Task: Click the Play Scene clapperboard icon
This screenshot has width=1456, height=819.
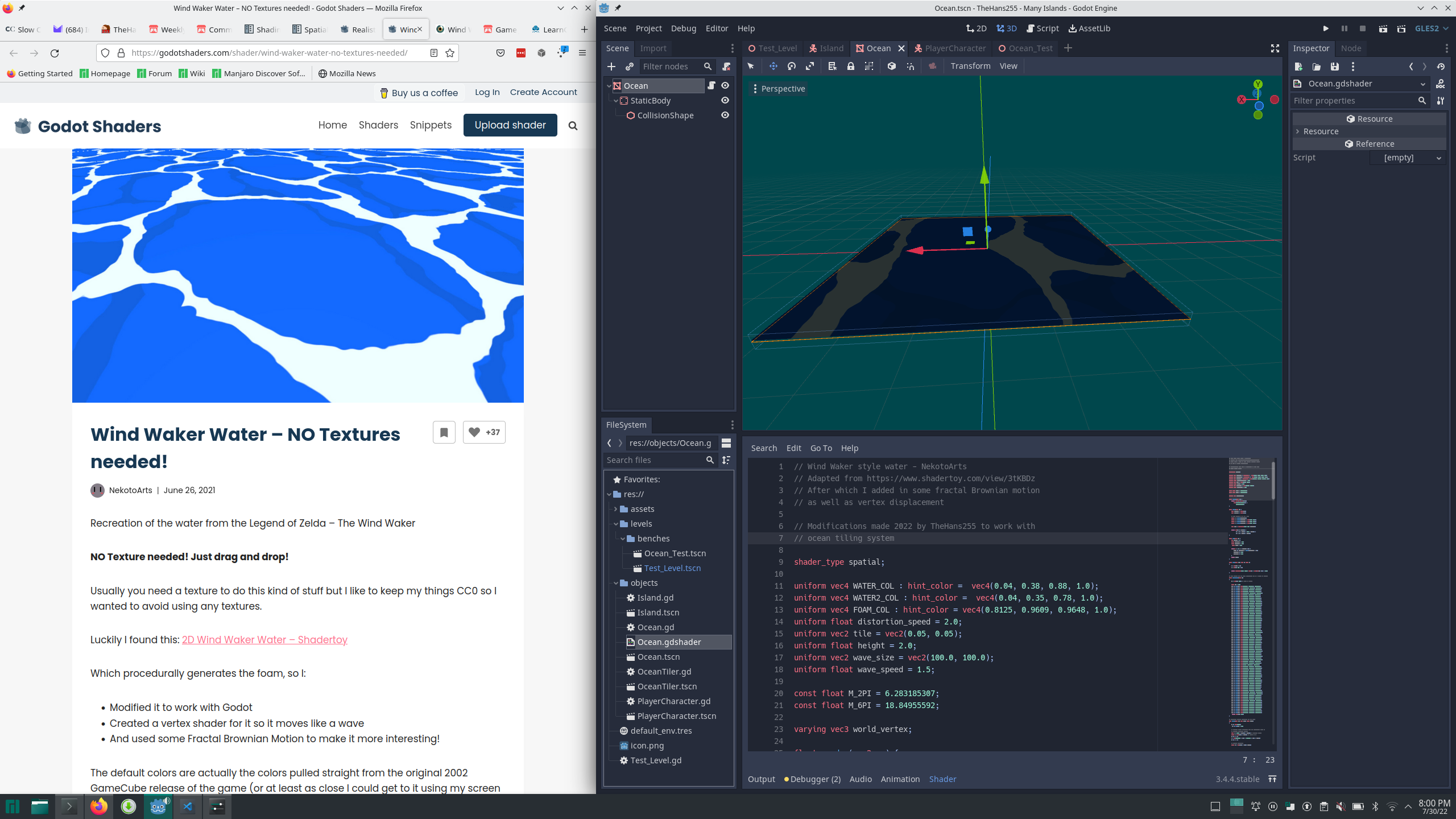Action: click(x=1383, y=28)
